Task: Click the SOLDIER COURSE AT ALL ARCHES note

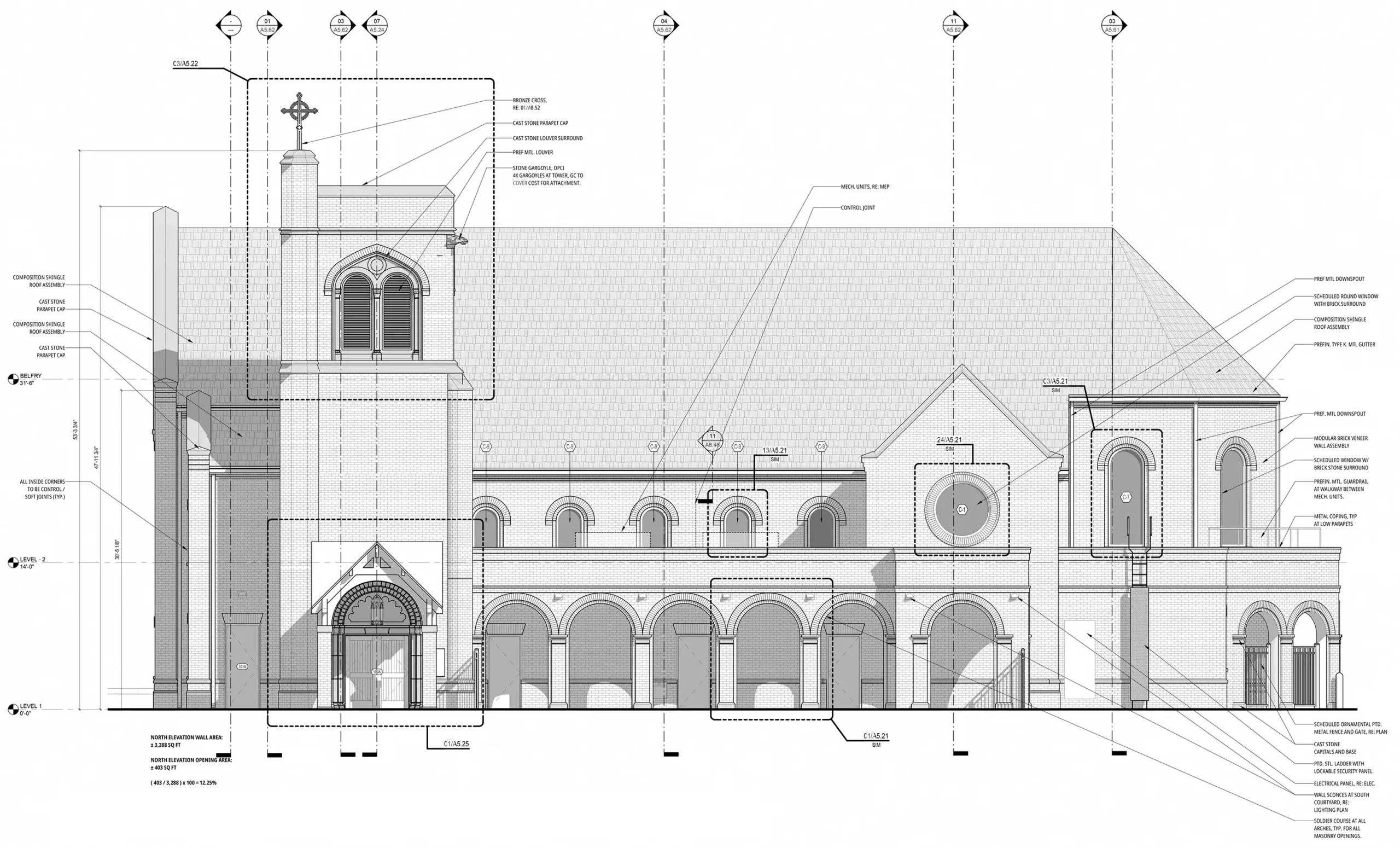Action: click(x=1340, y=828)
